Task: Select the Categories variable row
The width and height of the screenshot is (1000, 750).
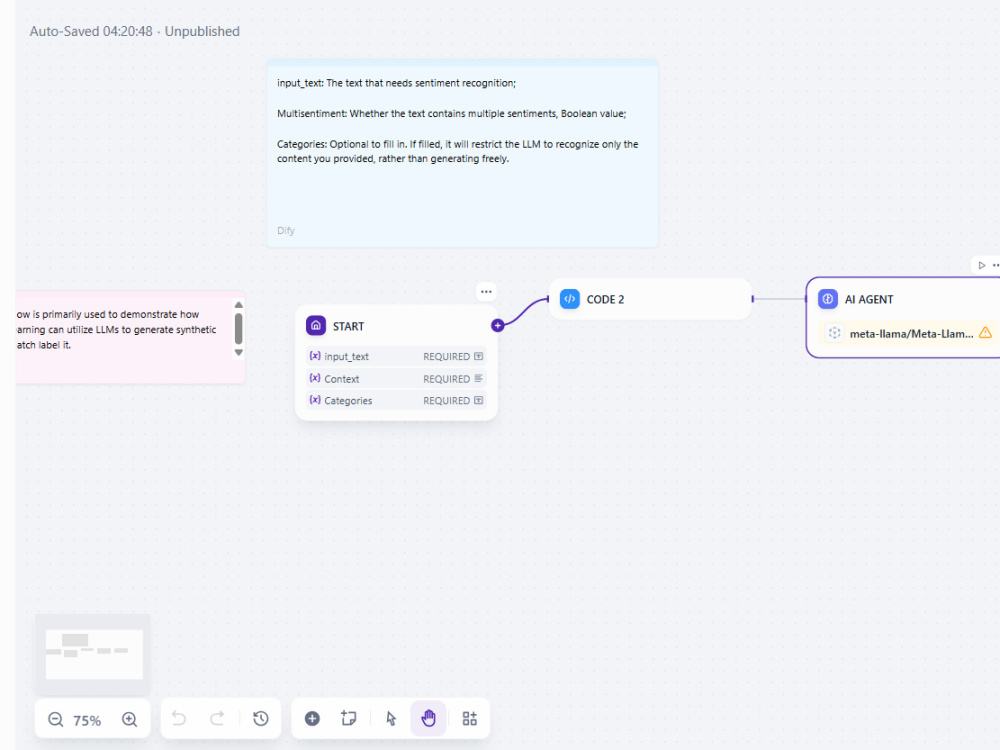Action: [x=396, y=401]
